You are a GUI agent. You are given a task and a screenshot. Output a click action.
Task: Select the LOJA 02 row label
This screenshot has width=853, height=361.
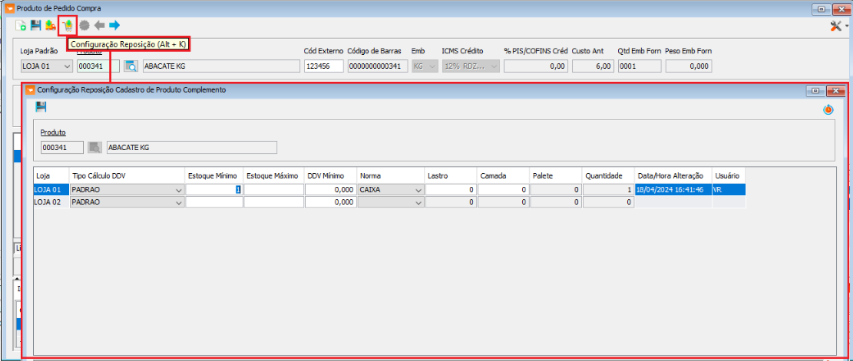[51, 202]
